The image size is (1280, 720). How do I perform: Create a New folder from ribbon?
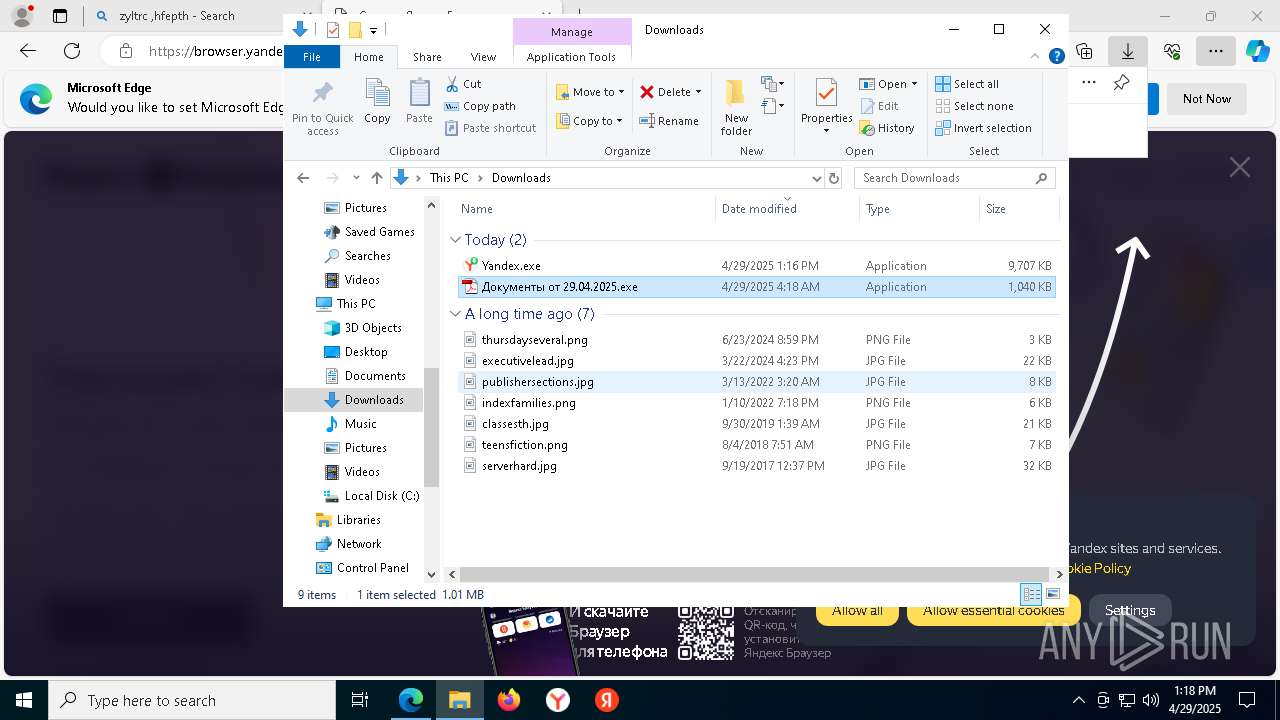coord(736,107)
